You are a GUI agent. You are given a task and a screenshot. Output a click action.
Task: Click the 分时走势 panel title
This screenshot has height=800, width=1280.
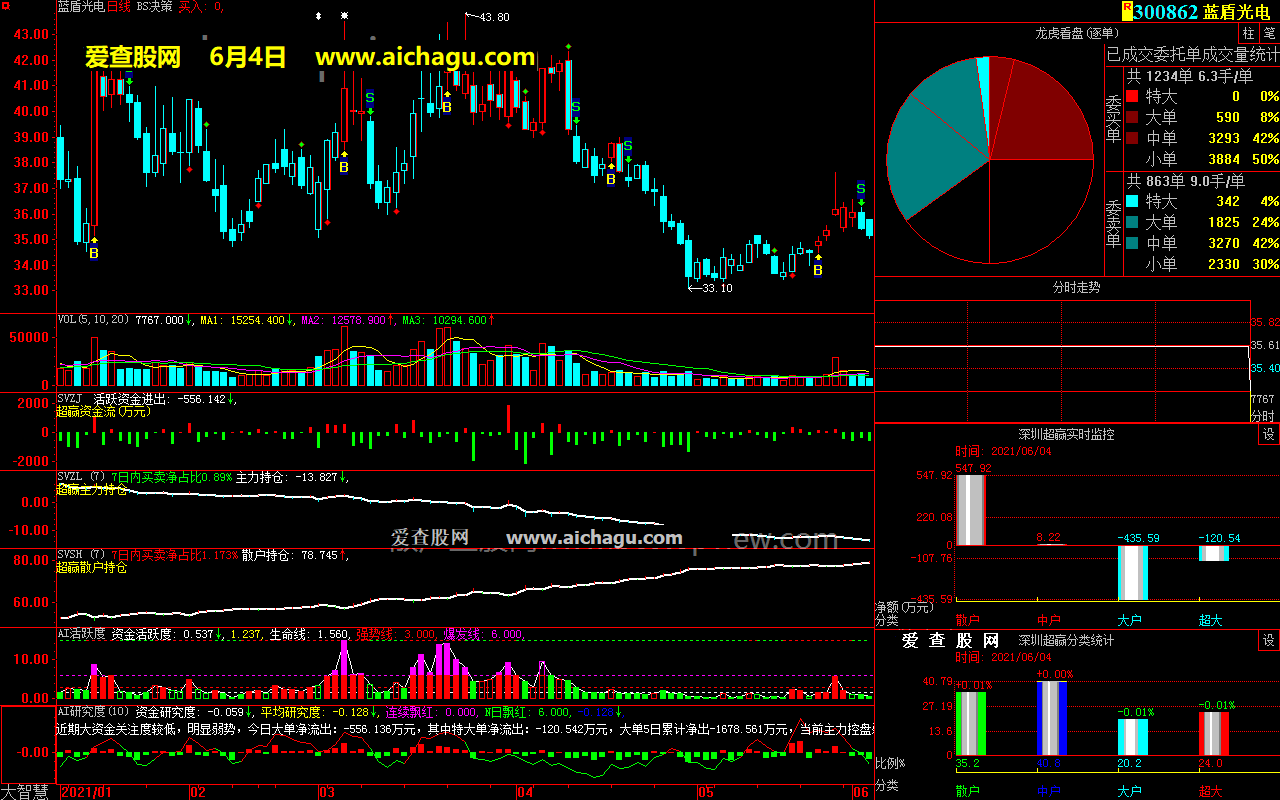(x=1077, y=287)
